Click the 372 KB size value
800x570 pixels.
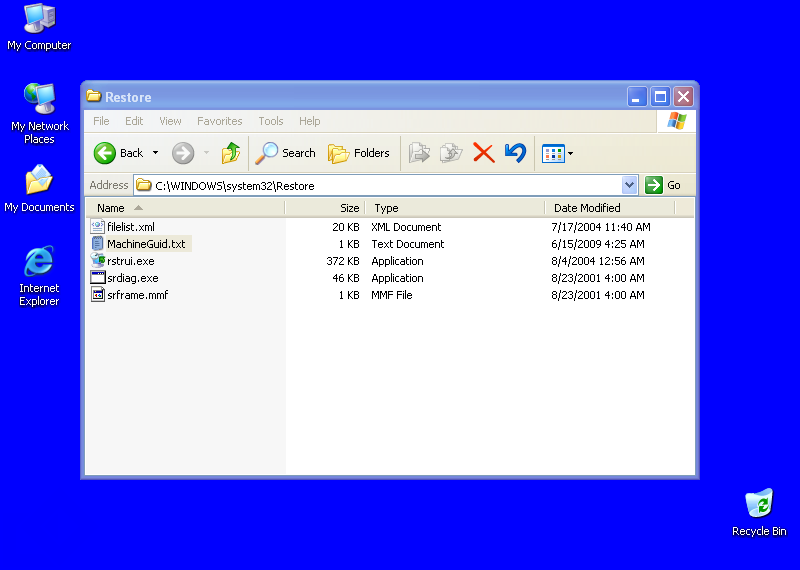pos(343,261)
